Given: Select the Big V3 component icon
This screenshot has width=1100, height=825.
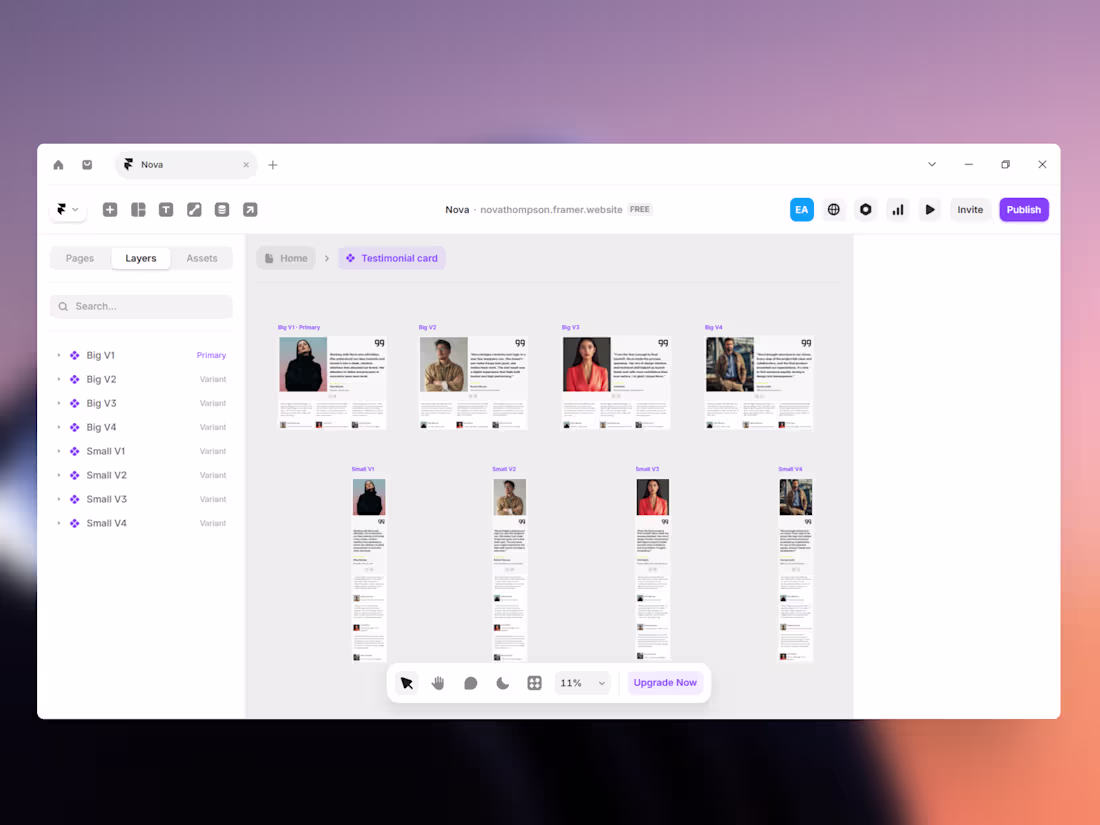Looking at the screenshot, I should click(74, 403).
